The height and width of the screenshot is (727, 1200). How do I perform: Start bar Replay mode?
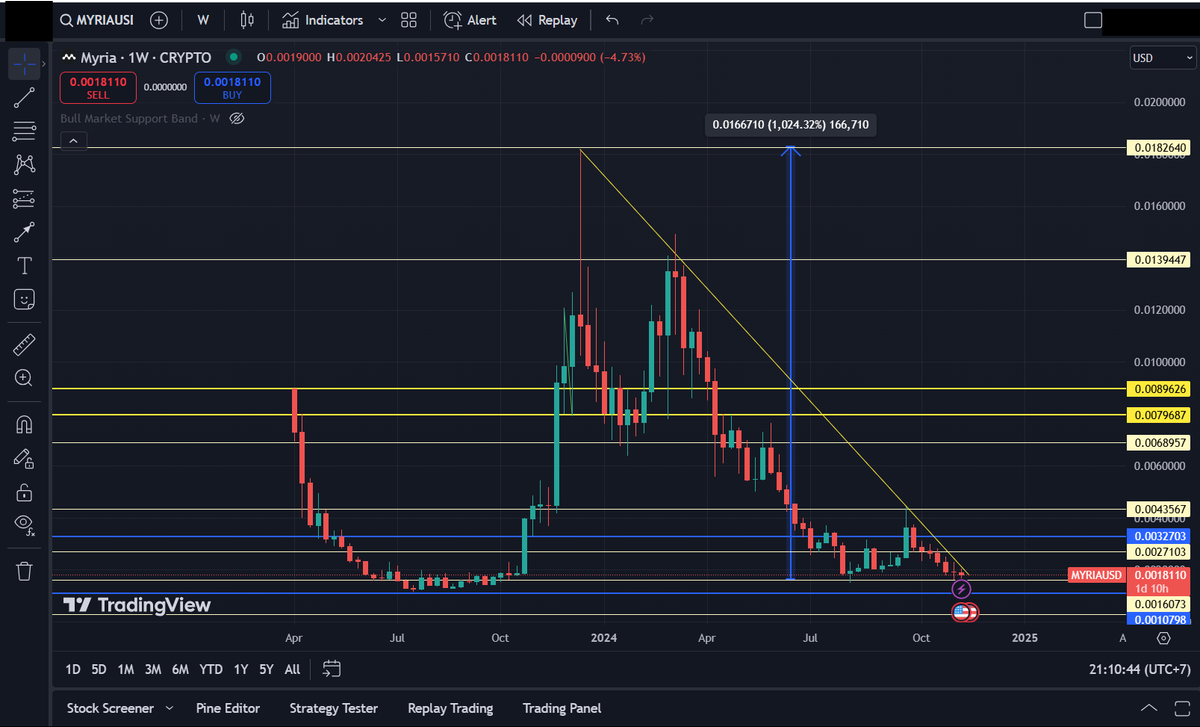[x=547, y=20]
